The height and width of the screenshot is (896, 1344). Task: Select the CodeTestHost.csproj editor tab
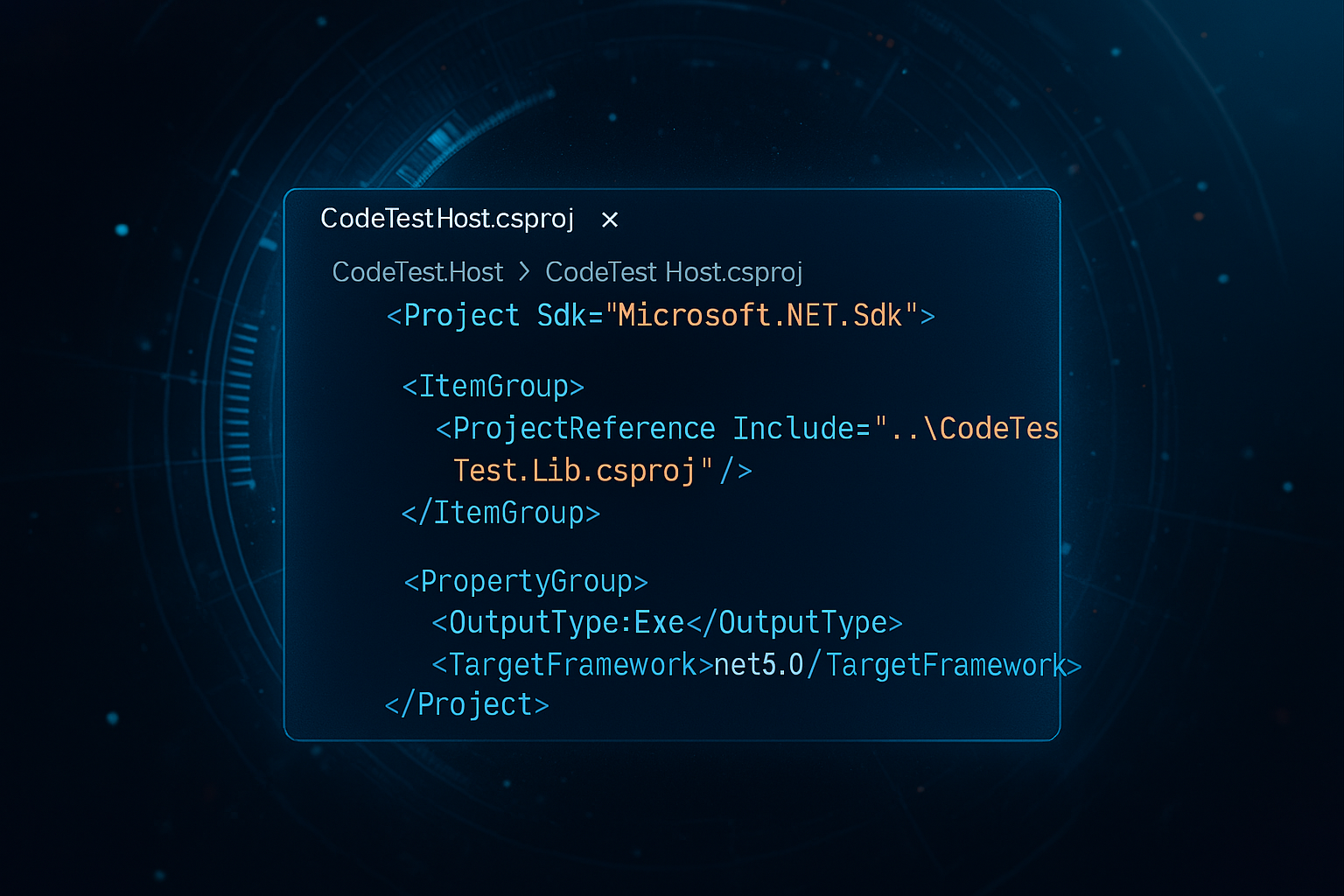447,219
